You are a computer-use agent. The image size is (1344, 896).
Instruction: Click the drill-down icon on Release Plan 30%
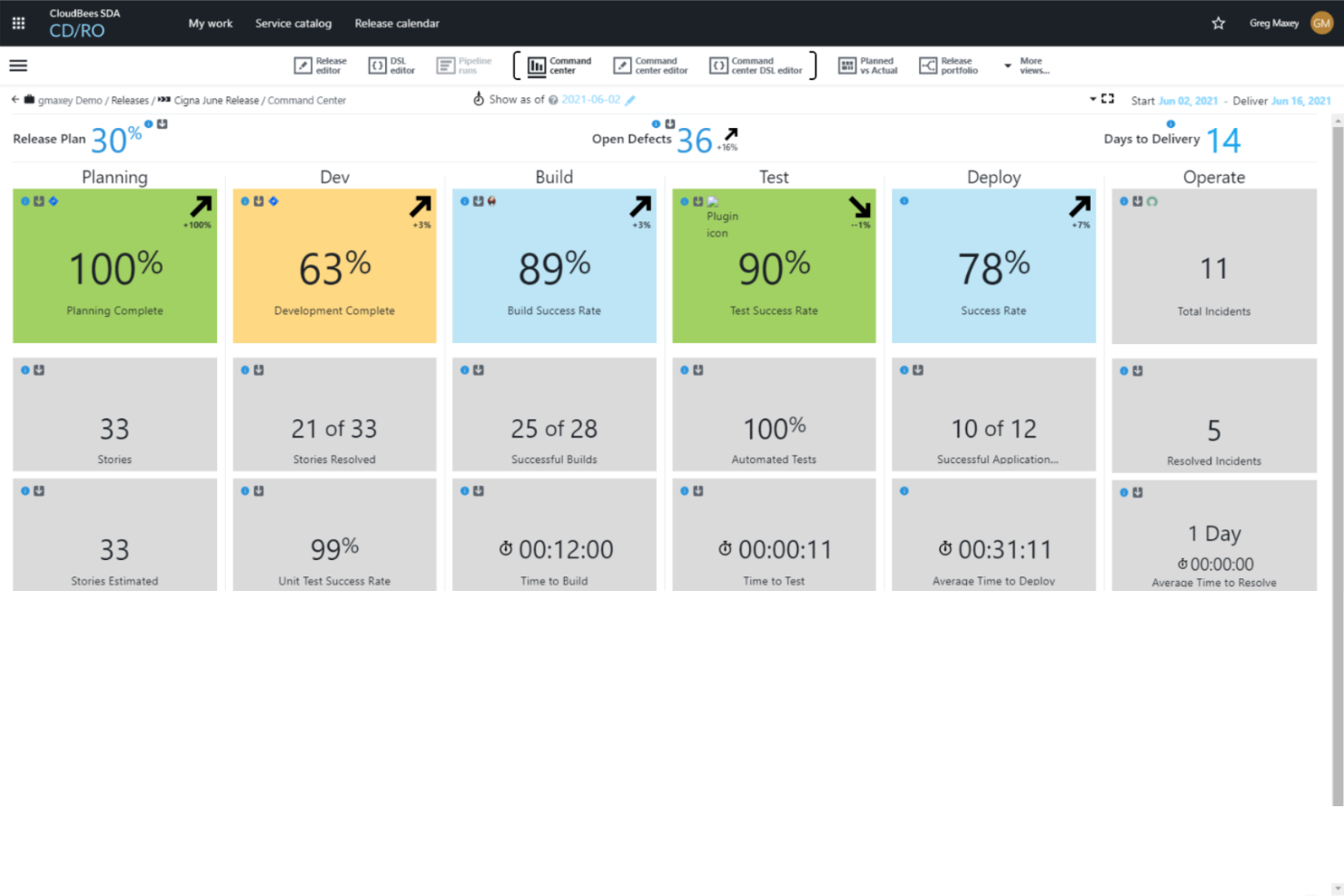coord(162,124)
